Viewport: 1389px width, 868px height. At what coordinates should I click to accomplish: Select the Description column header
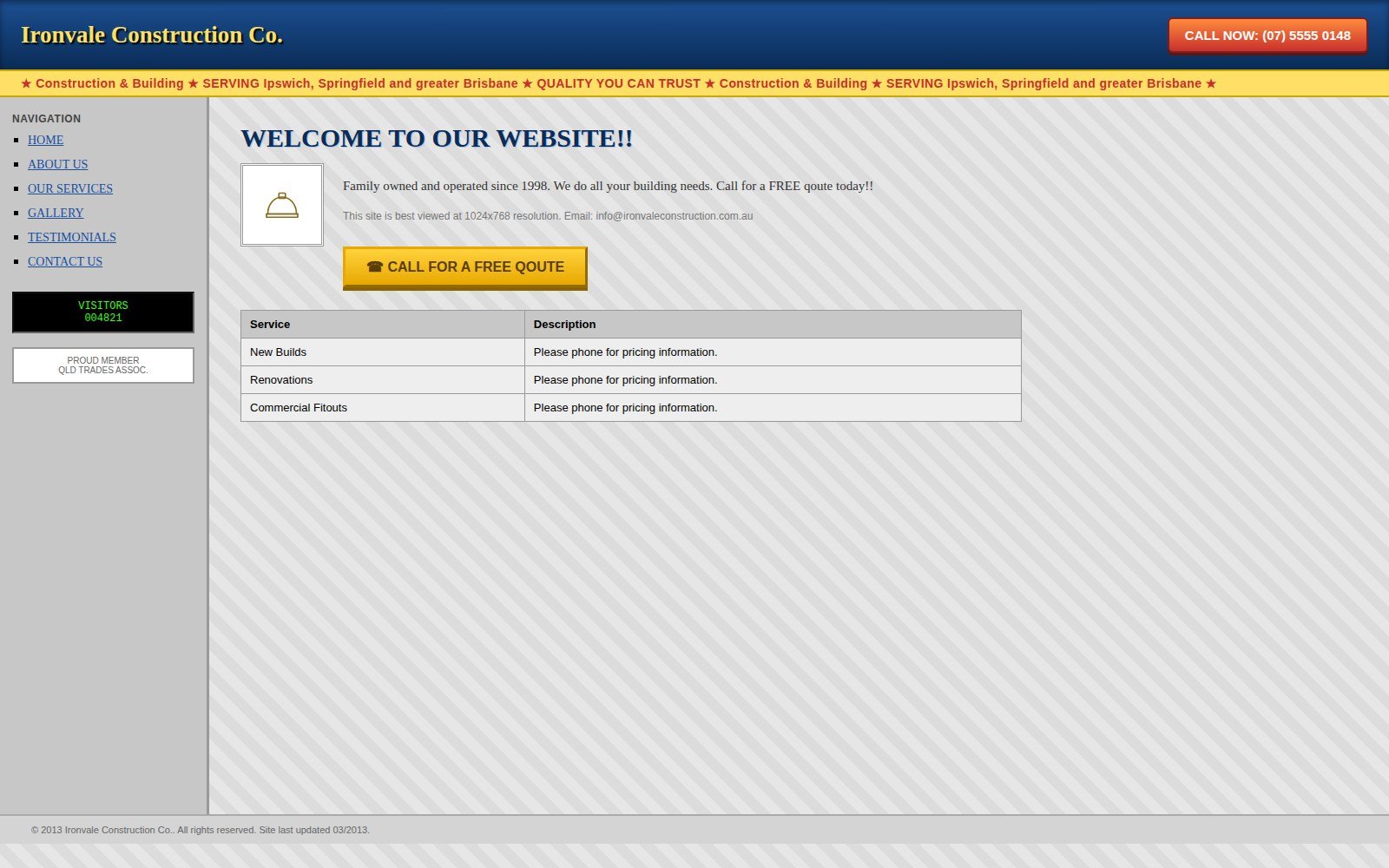773,325
